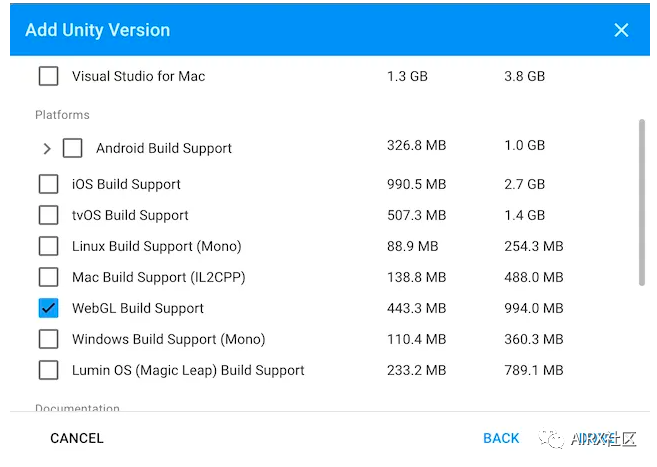Go BACK to previous step
This screenshot has width=657, height=467.
(x=501, y=438)
